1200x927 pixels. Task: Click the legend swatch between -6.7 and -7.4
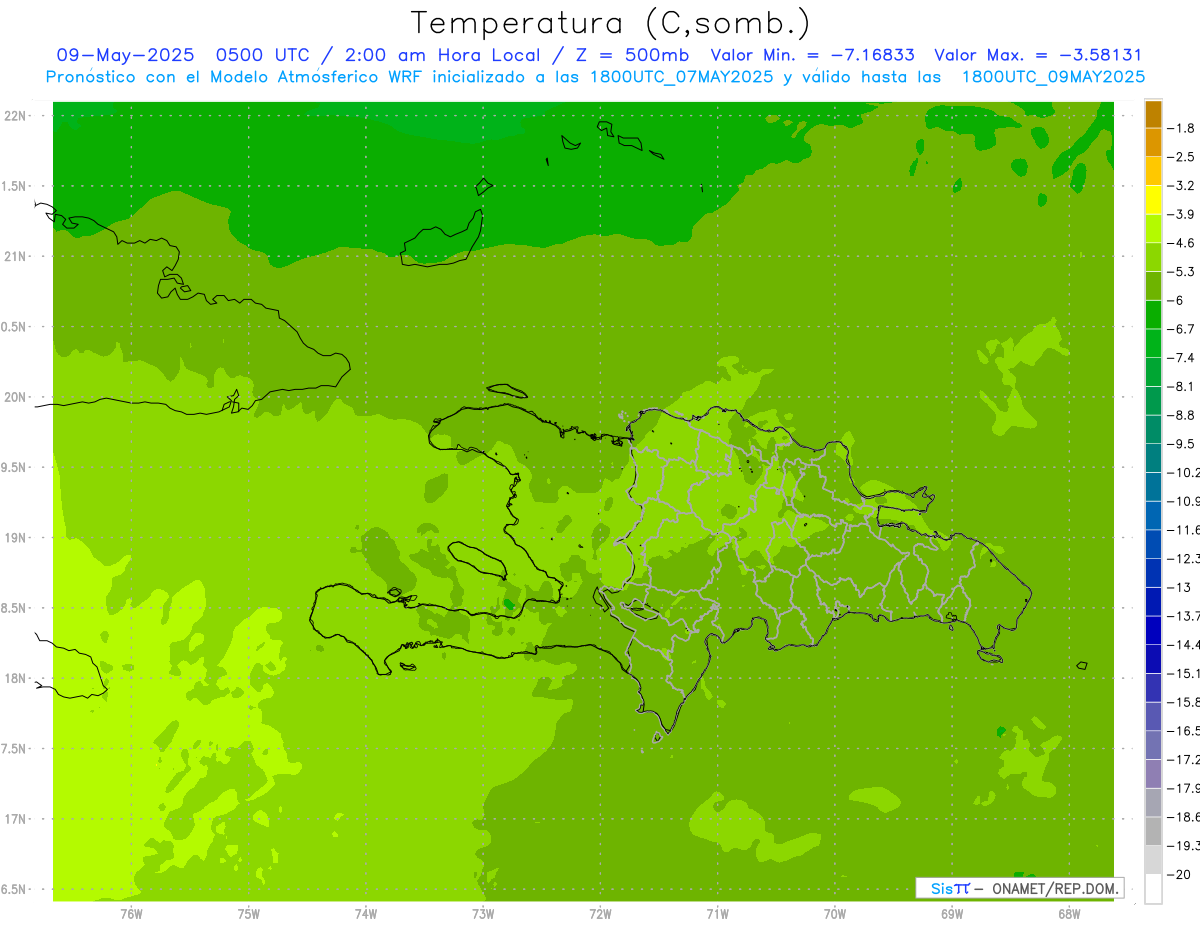(1153, 343)
